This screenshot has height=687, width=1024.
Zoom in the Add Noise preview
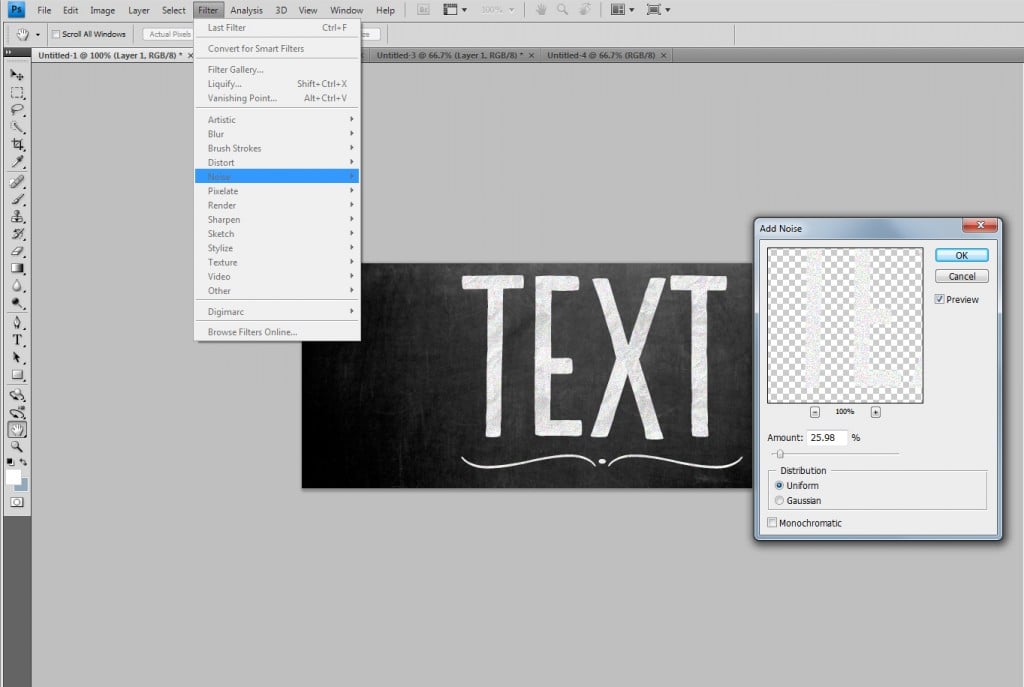(875, 412)
